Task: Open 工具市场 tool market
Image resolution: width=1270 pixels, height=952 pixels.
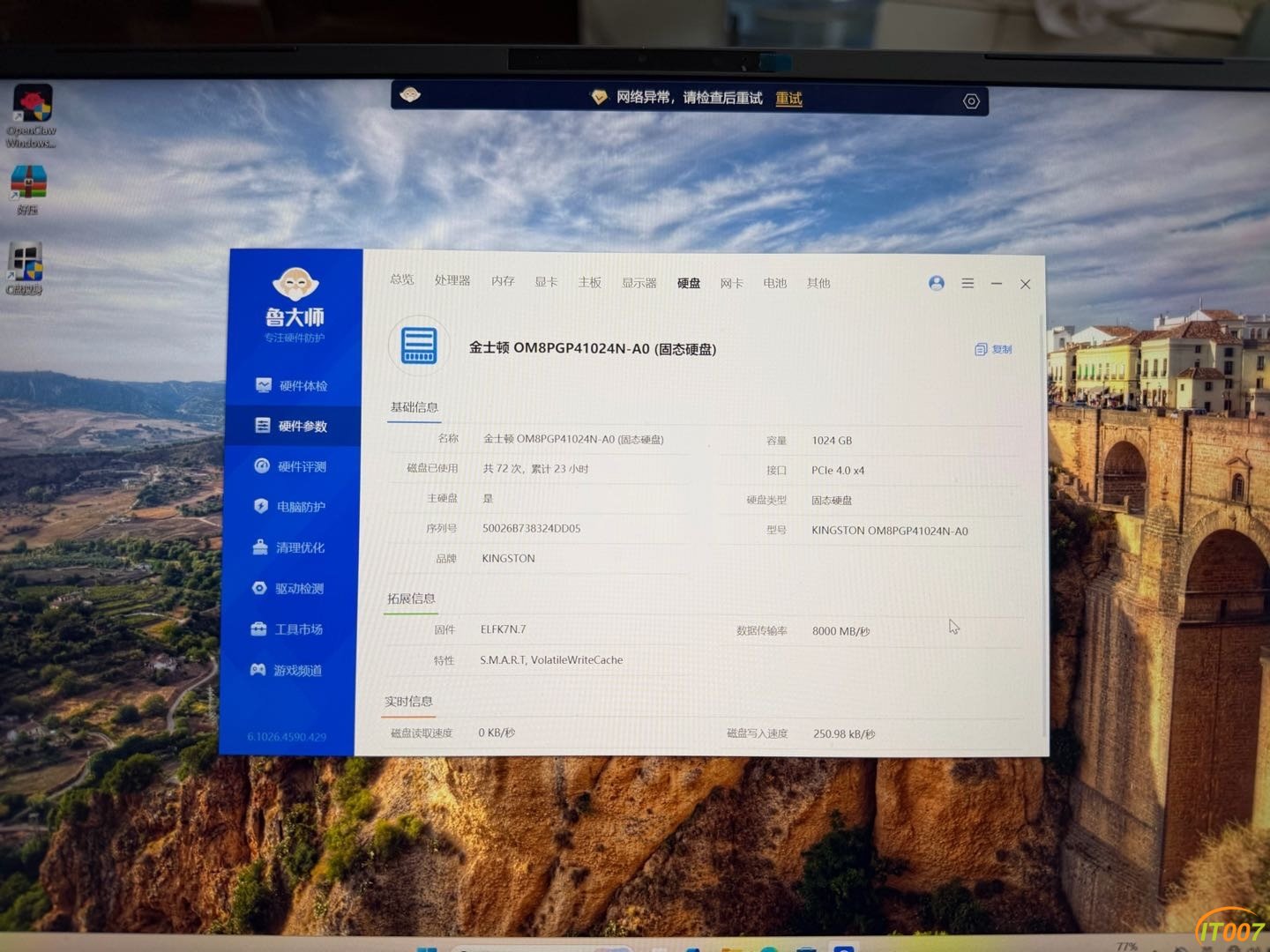Action: (287, 629)
